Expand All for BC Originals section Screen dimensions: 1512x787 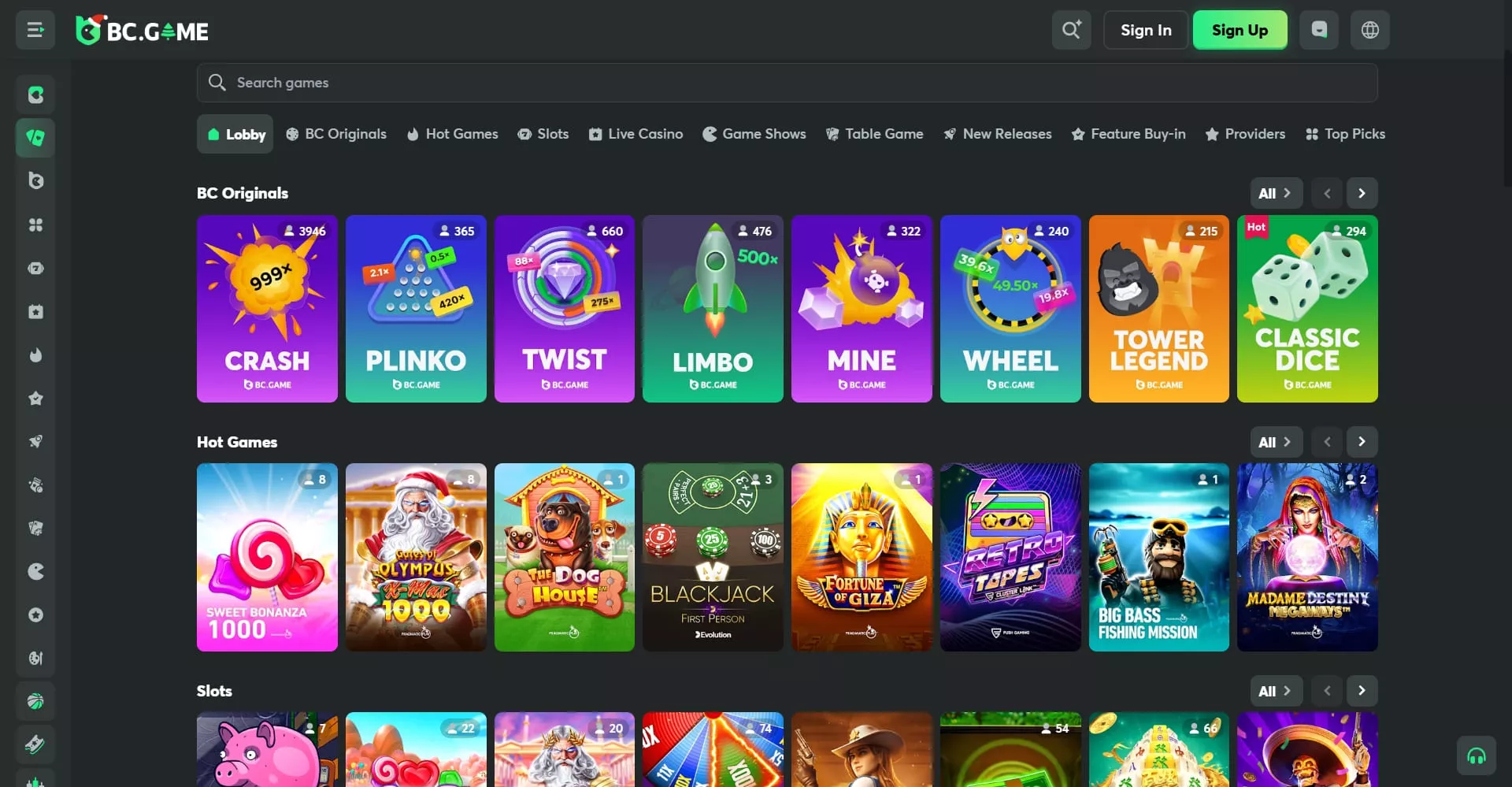pyautogui.click(x=1276, y=193)
